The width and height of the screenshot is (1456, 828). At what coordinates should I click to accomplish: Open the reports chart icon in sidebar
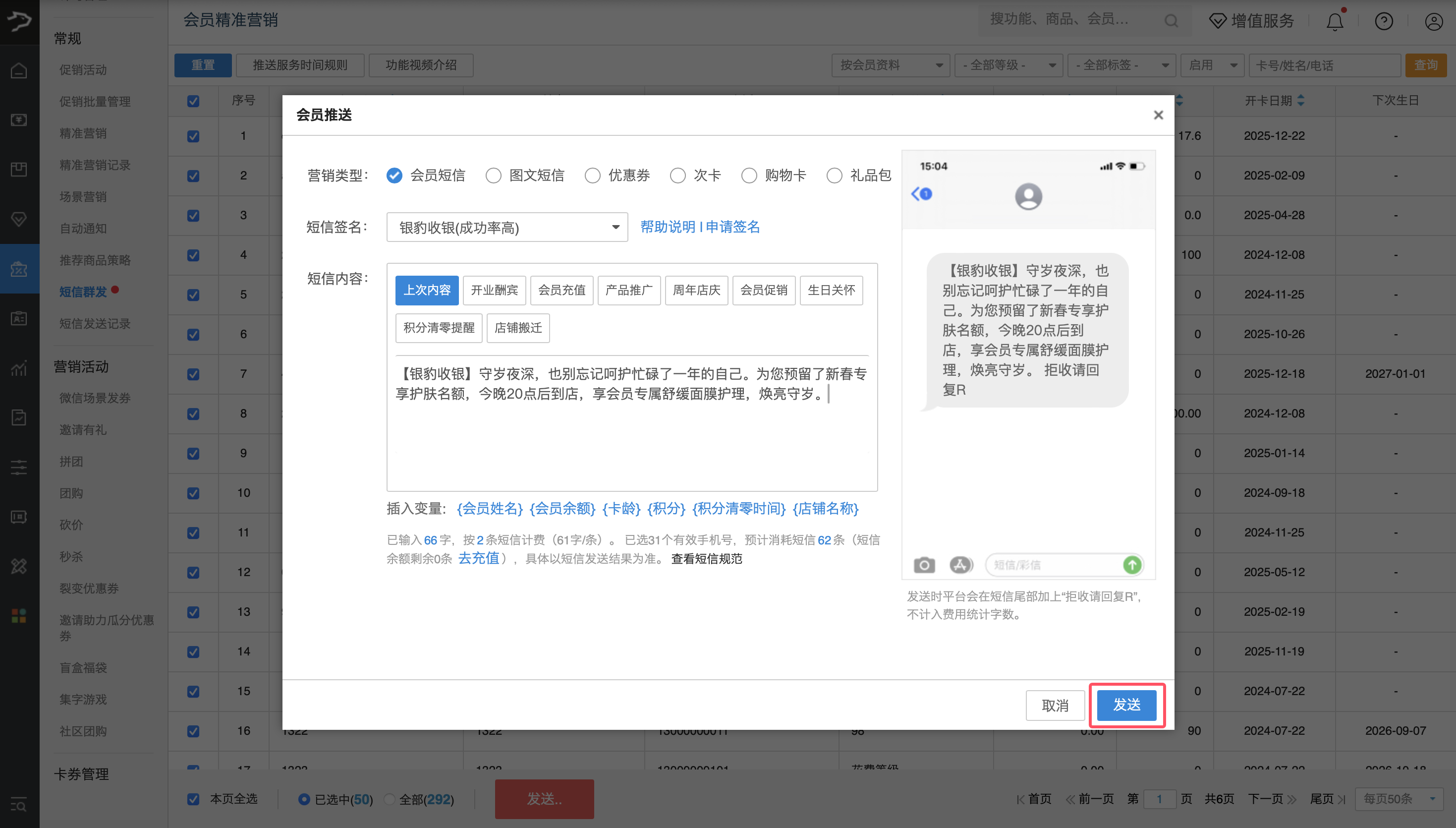coord(19,368)
